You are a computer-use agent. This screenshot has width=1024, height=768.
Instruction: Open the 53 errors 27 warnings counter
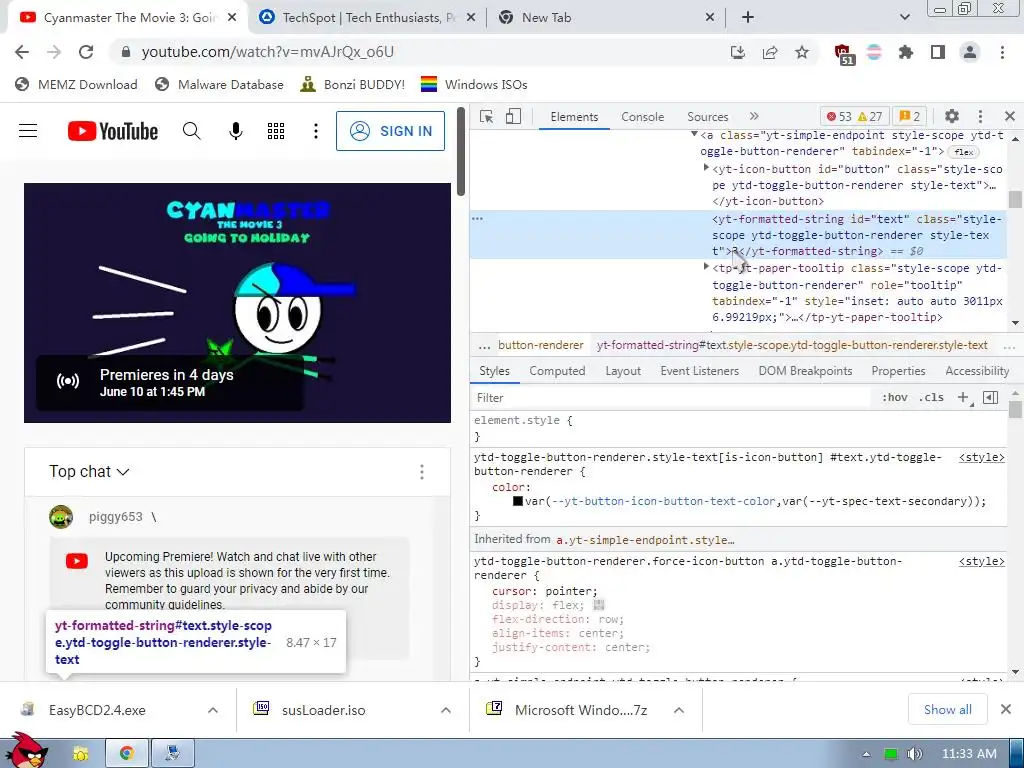(854, 116)
